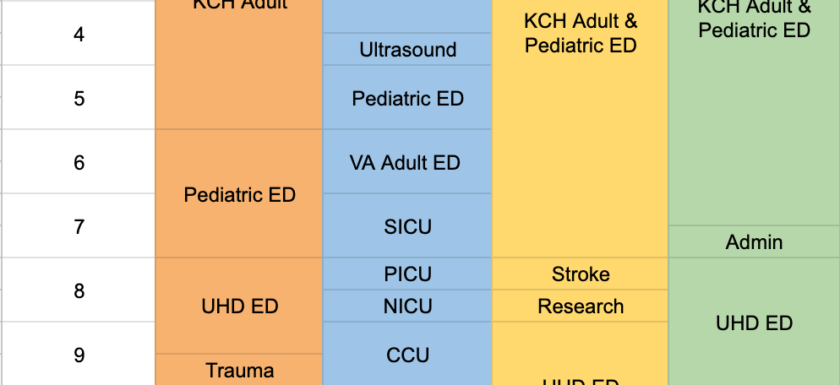The width and height of the screenshot is (840, 385).
Task: Select the cell numbered 4
Action: [x=78, y=33]
